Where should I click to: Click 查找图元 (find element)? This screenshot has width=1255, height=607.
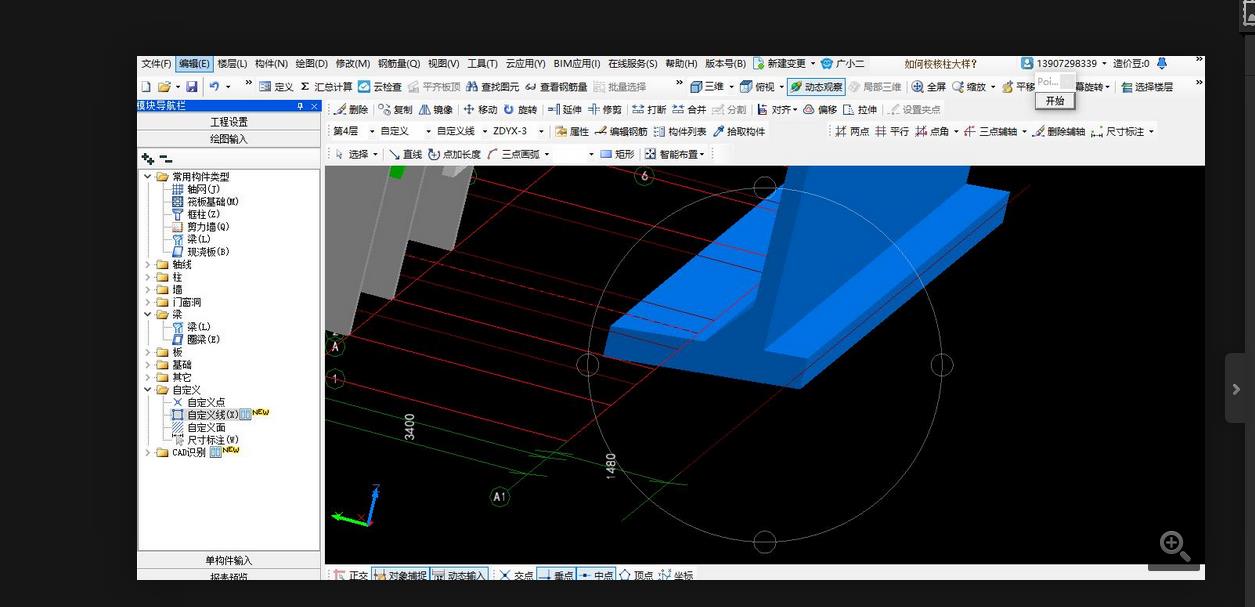(x=493, y=87)
